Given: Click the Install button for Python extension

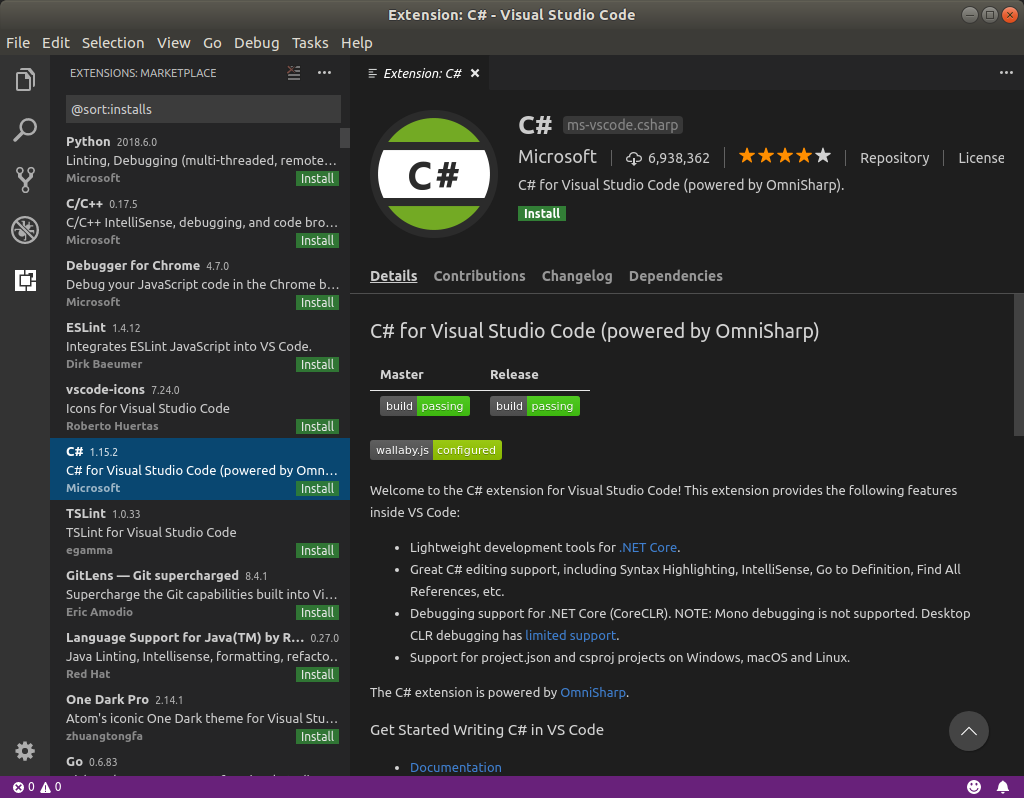Looking at the screenshot, I should (x=317, y=178).
